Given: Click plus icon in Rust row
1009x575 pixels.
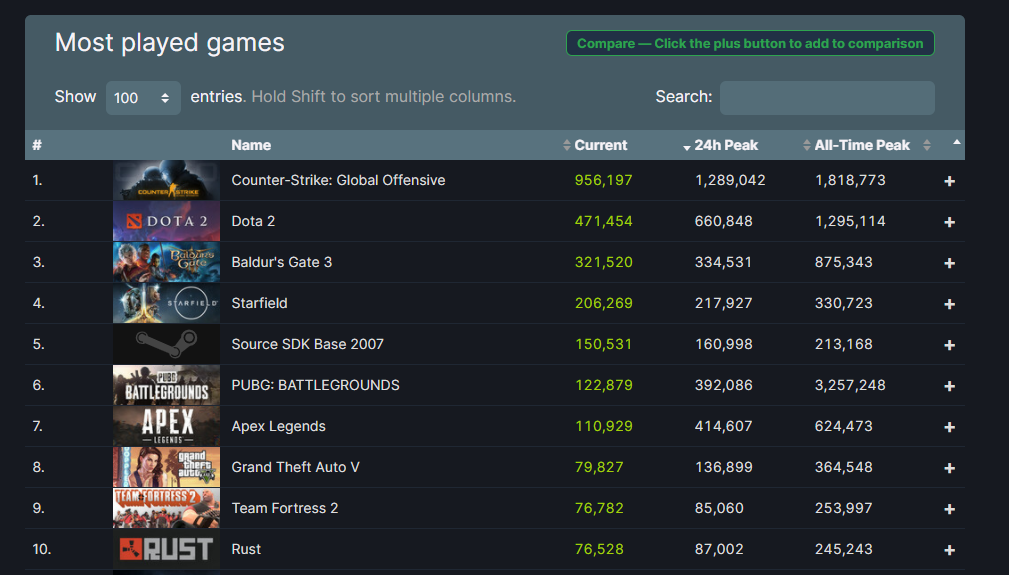Looking at the screenshot, I should [x=949, y=550].
